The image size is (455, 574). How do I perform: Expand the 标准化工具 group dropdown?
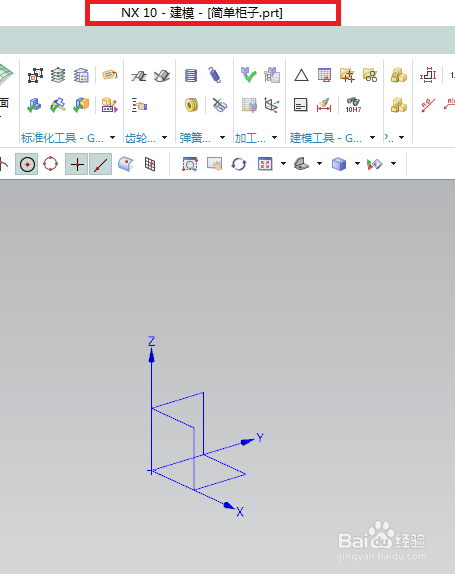click(112, 138)
